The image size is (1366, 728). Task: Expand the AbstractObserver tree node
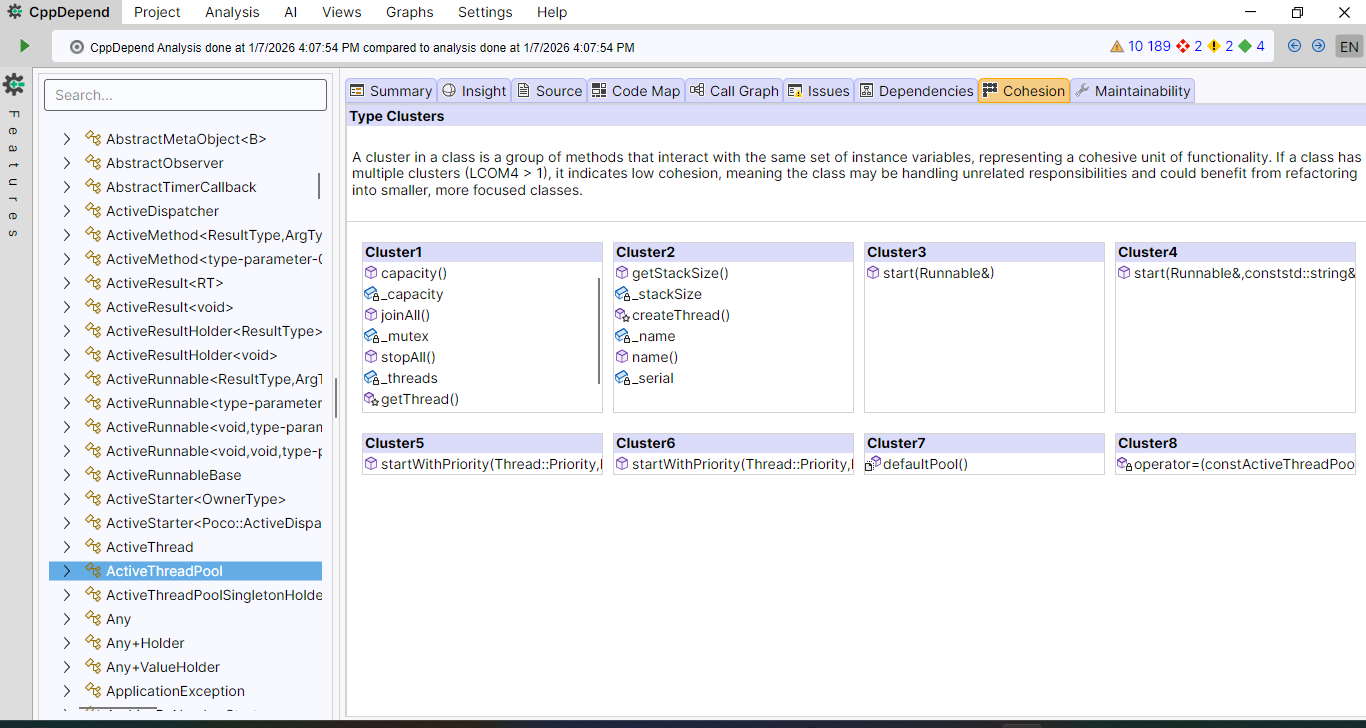(67, 163)
